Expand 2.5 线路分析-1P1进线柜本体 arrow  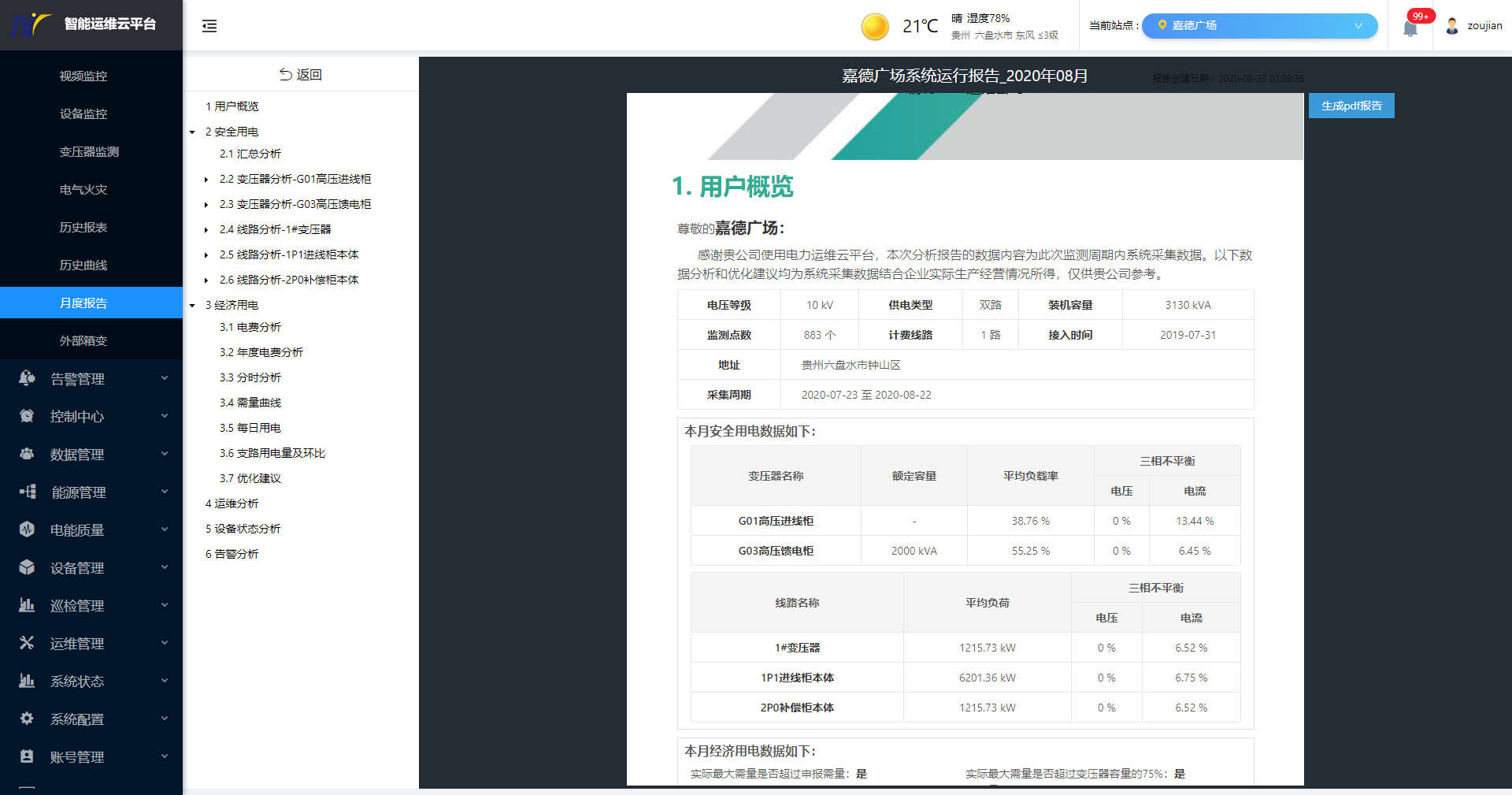(206, 255)
